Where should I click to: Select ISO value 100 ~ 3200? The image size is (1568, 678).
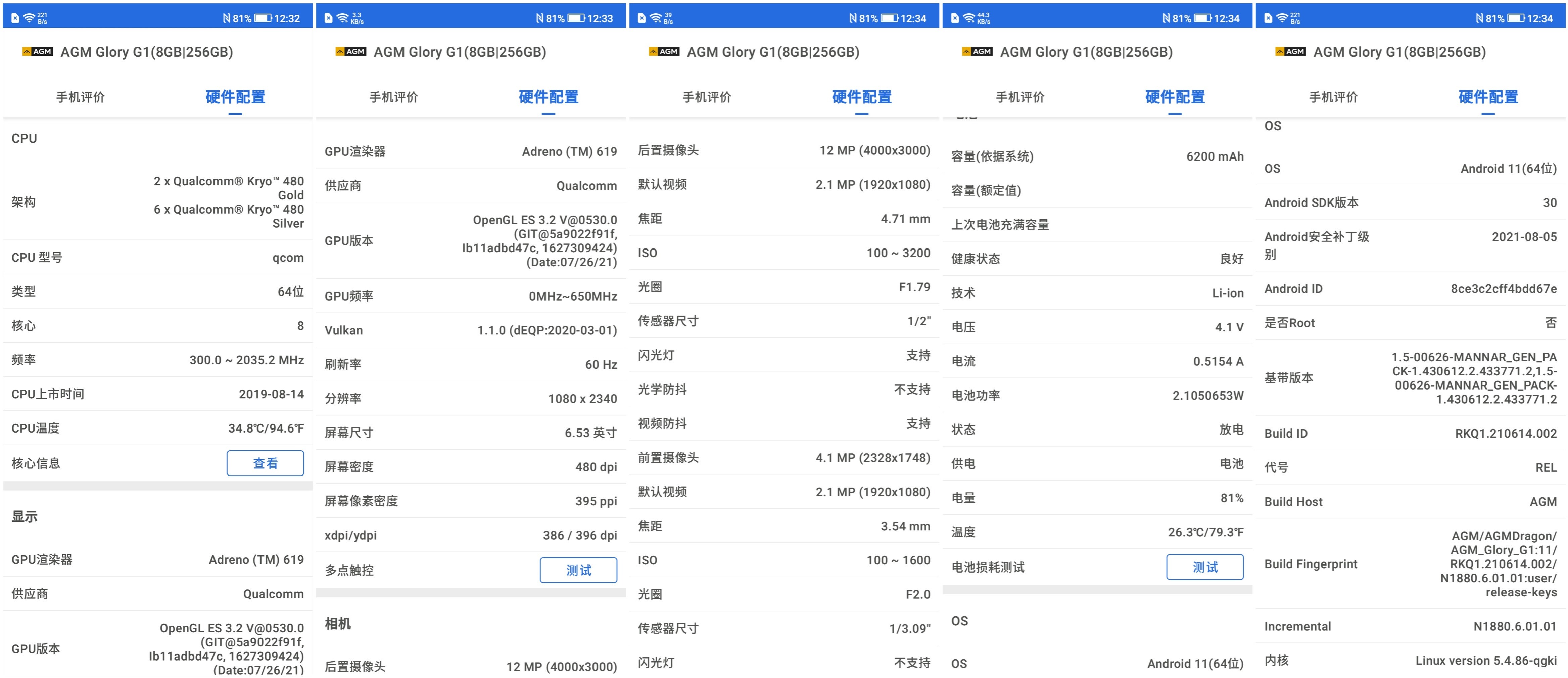pyautogui.click(x=898, y=252)
